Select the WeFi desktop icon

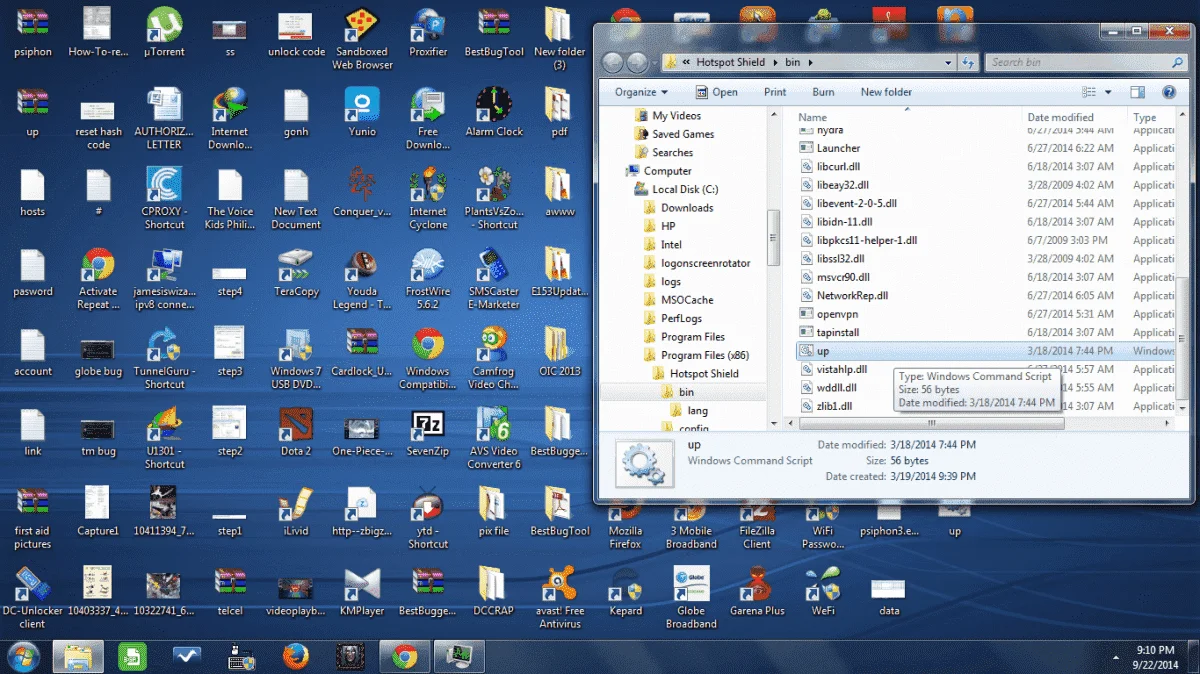coord(823,591)
